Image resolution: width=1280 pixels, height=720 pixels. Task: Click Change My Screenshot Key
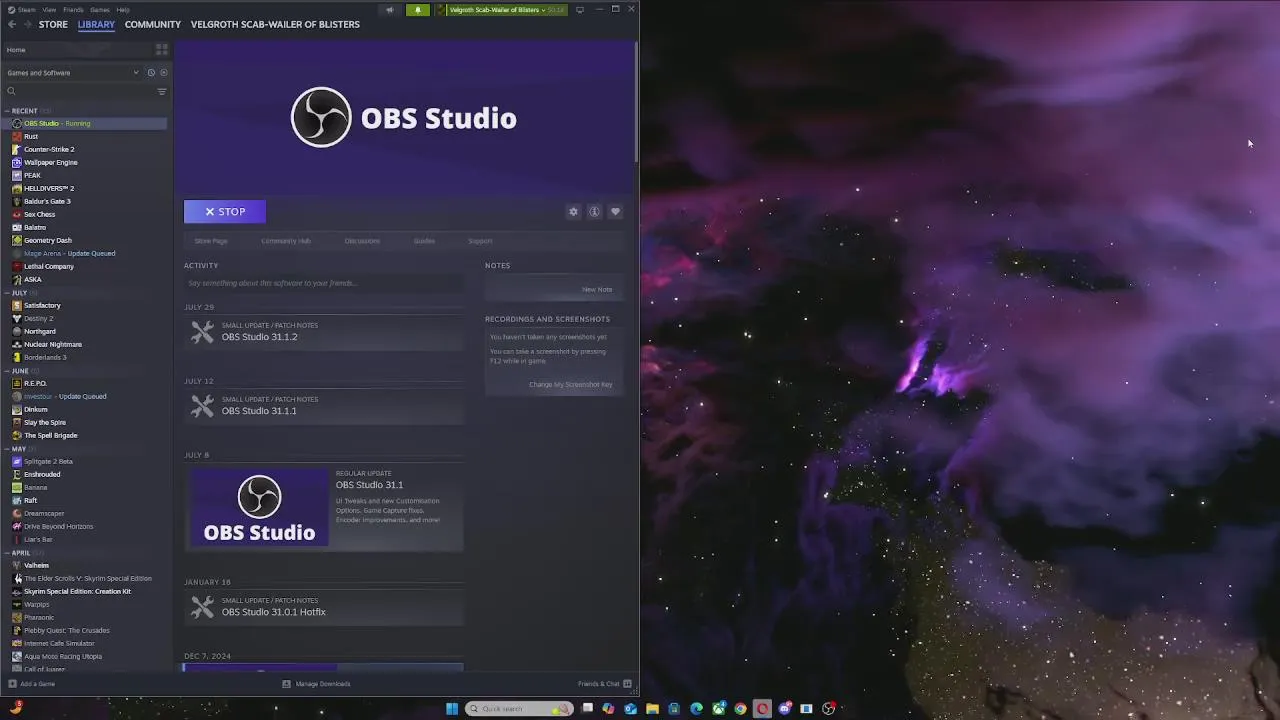coord(571,385)
